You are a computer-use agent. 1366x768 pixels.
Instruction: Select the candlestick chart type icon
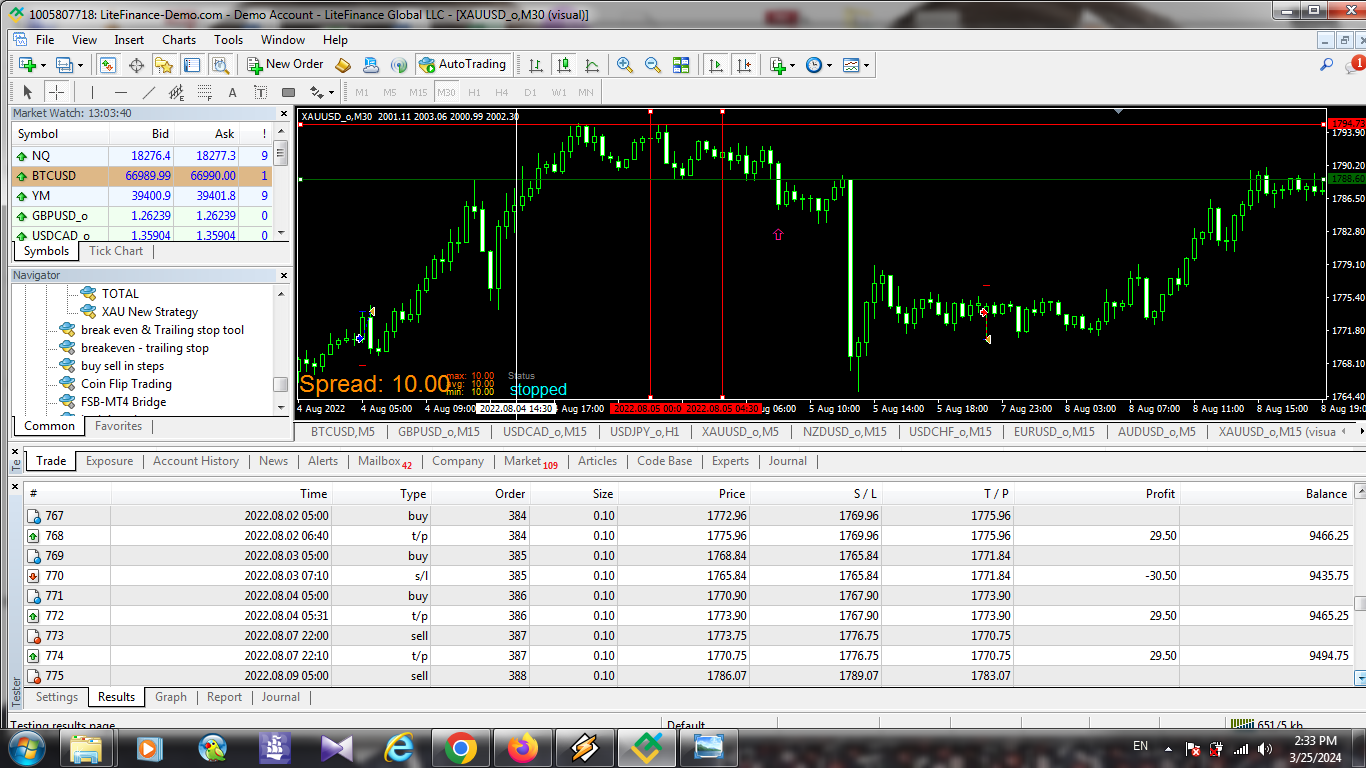pyautogui.click(x=564, y=65)
